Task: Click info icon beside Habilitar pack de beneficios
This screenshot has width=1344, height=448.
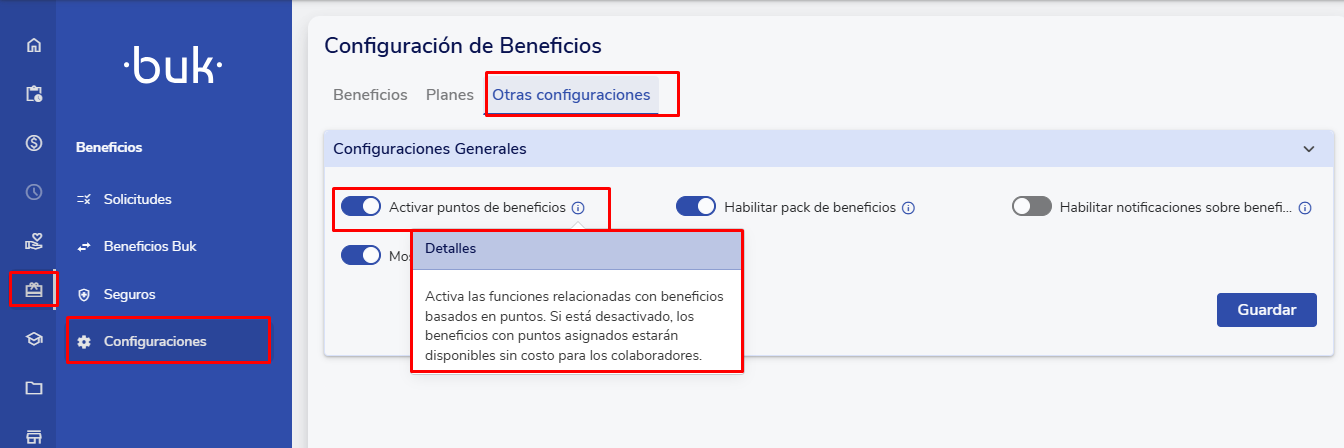Action: point(909,208)
